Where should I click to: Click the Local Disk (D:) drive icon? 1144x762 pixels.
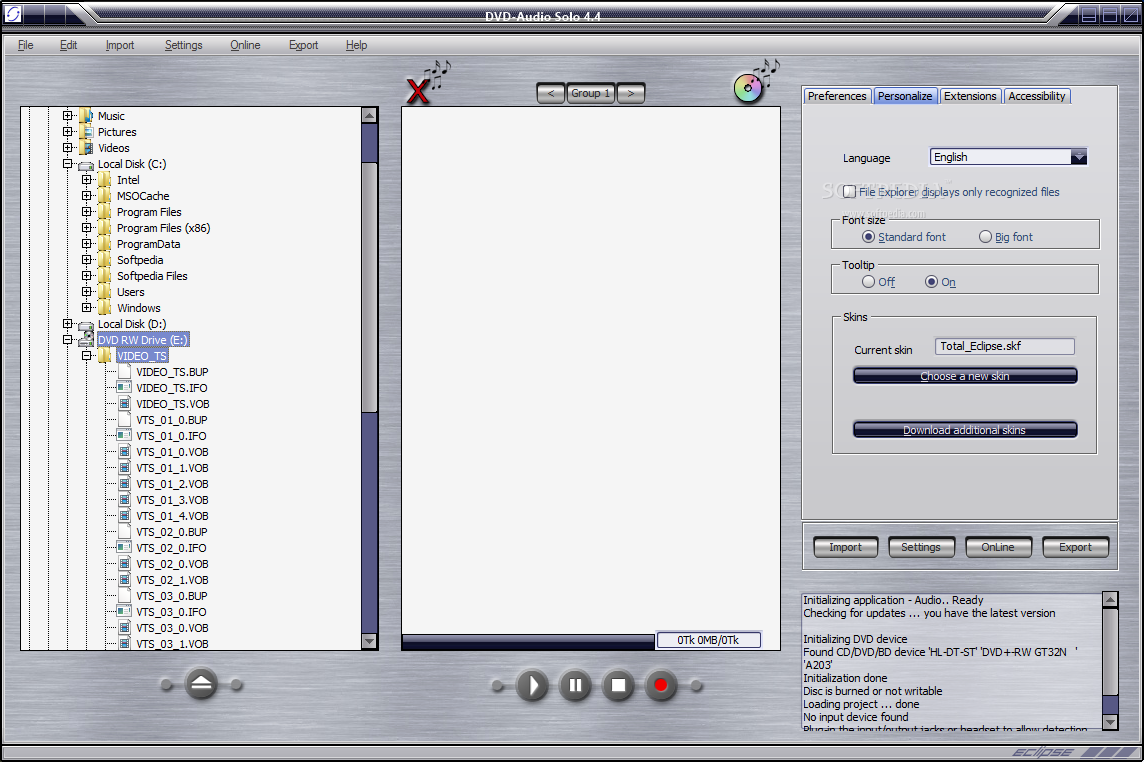point(86,325)
